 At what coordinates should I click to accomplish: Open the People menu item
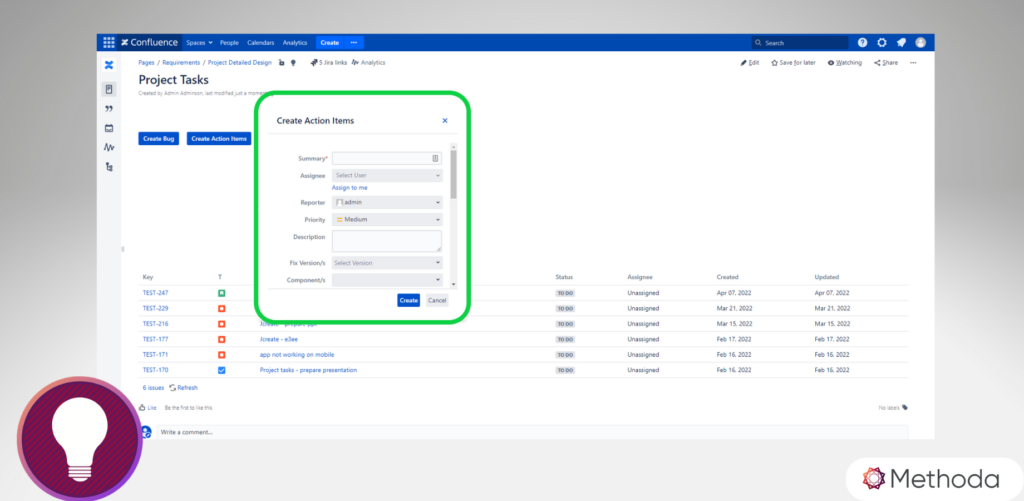coord(229,43)
